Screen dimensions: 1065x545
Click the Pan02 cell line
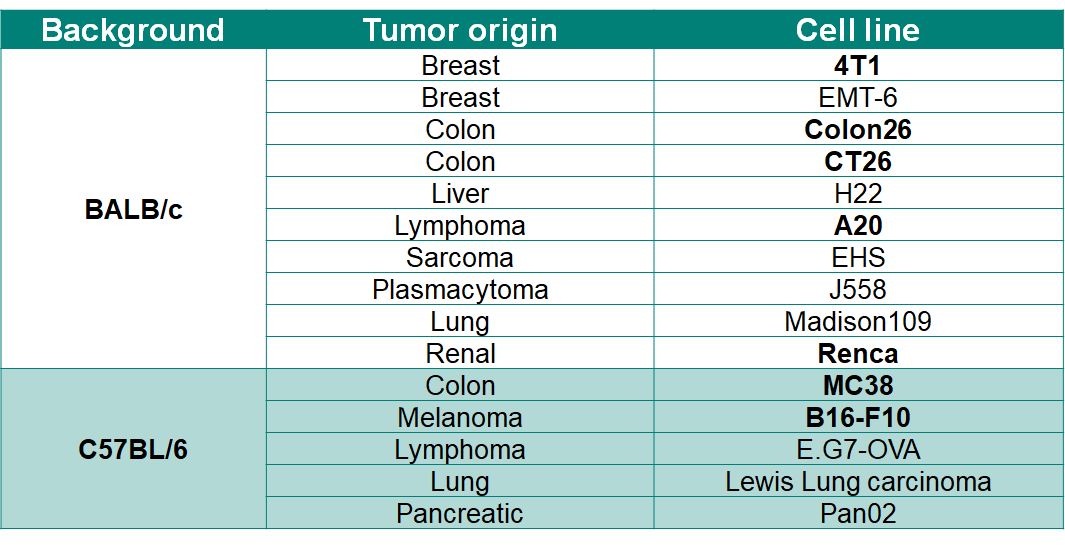[x=857, y=514]
